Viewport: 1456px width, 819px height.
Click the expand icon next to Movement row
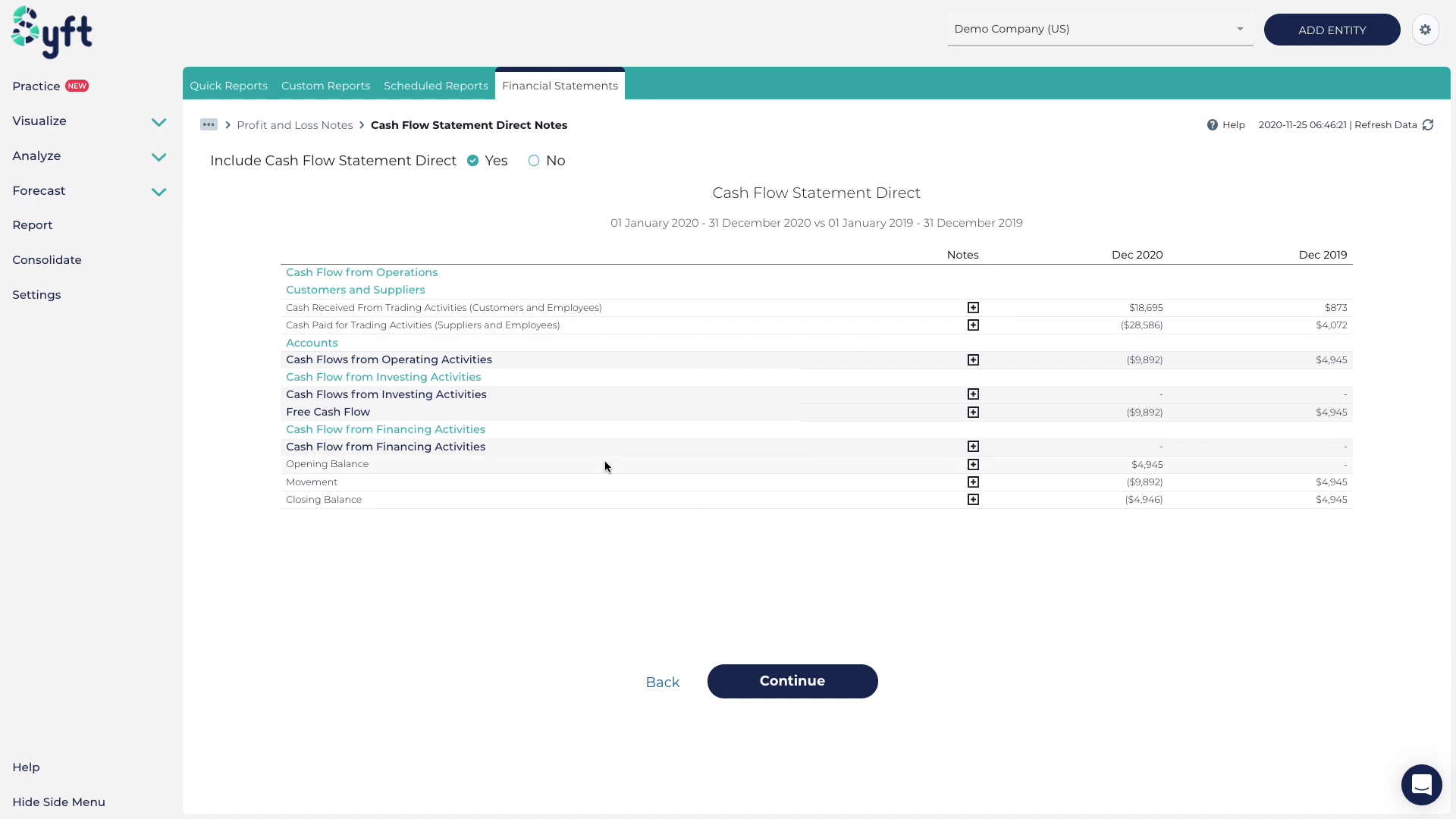973,482
